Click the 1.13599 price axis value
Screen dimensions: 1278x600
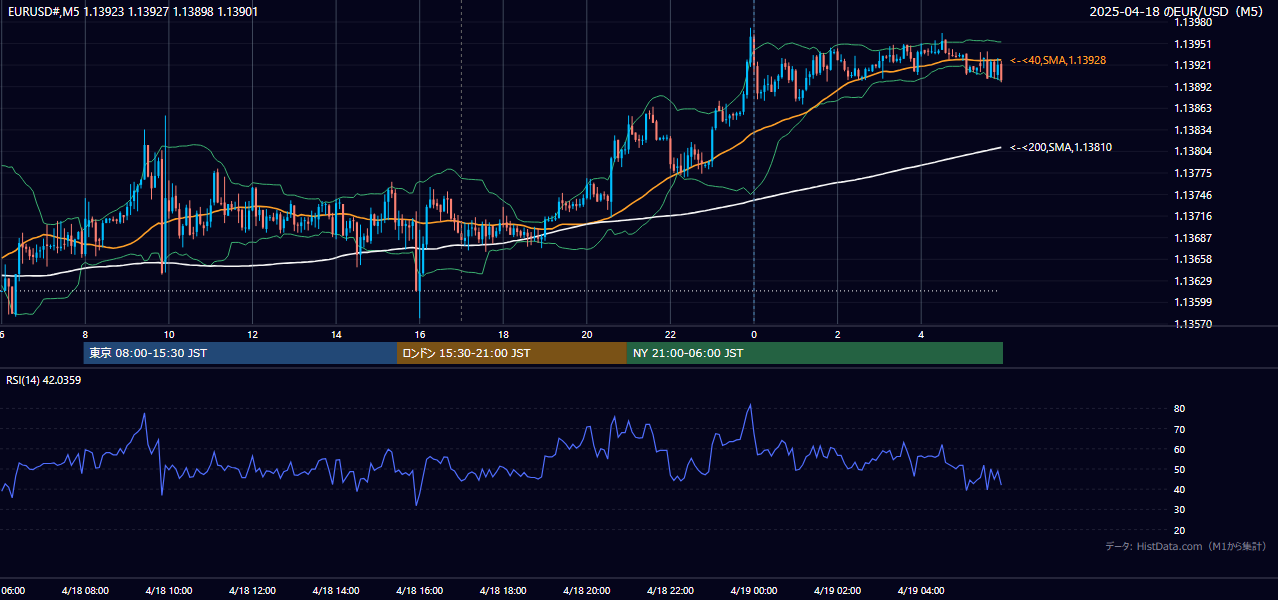(x=1193, y=302)
